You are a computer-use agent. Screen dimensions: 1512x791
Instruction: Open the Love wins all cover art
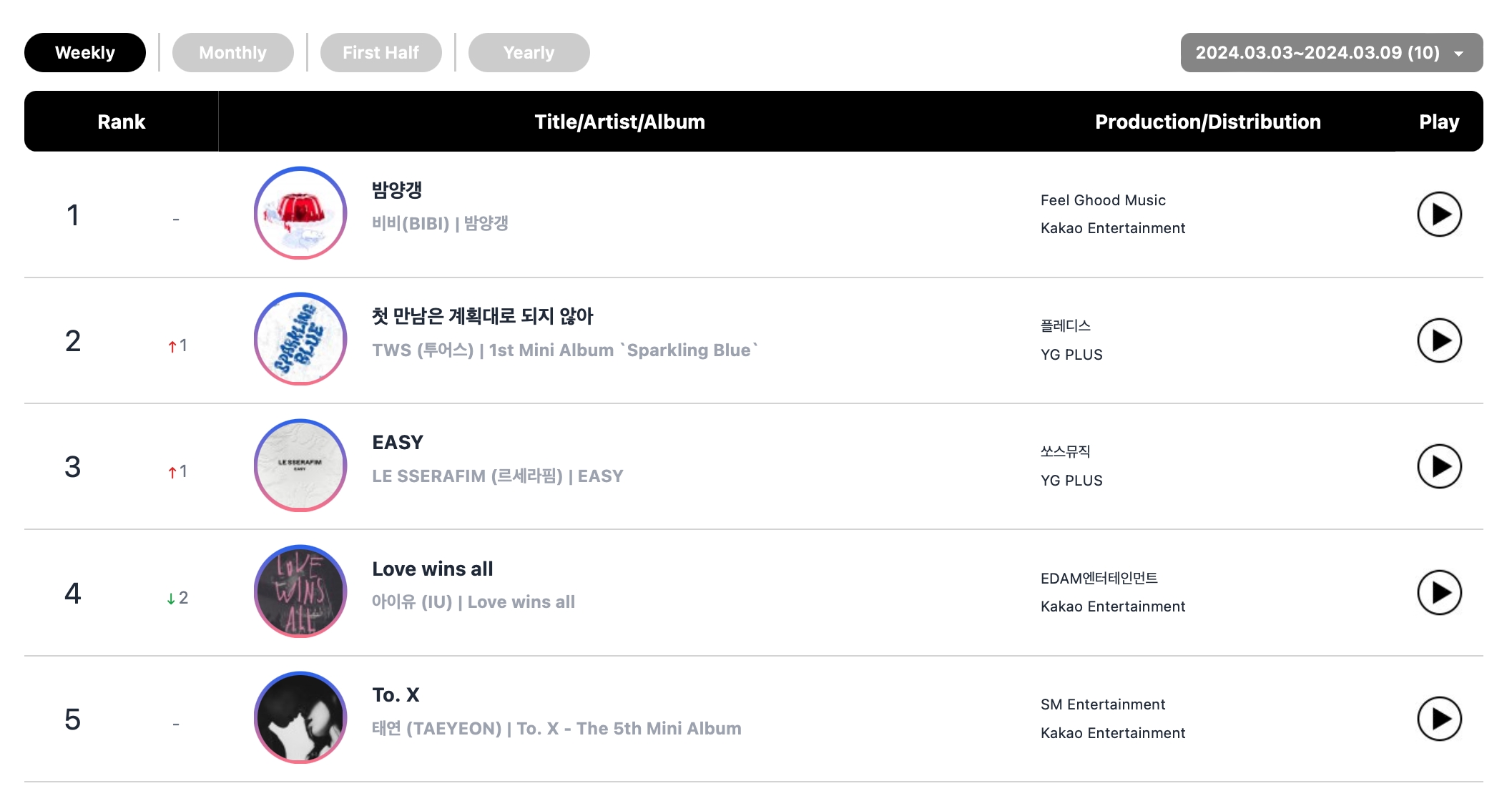tap(300, 591)
